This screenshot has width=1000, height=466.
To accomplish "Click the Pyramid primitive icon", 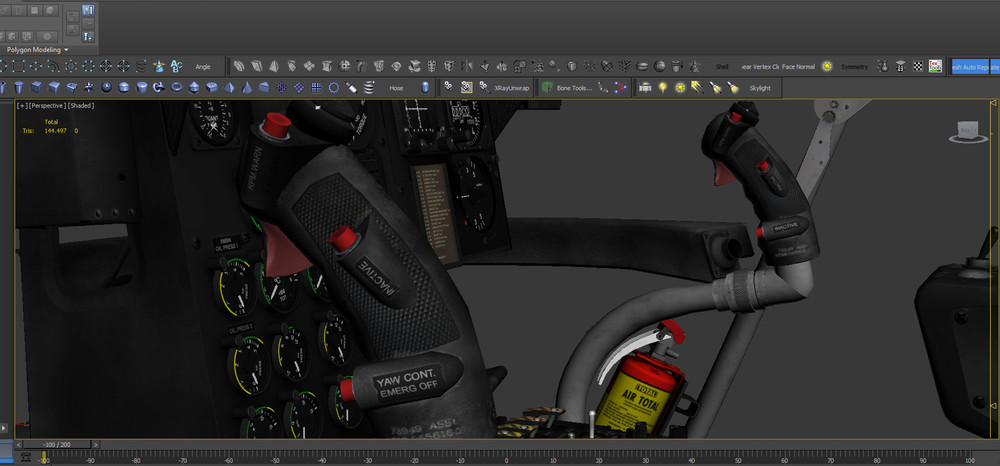I will coord(230,87).
